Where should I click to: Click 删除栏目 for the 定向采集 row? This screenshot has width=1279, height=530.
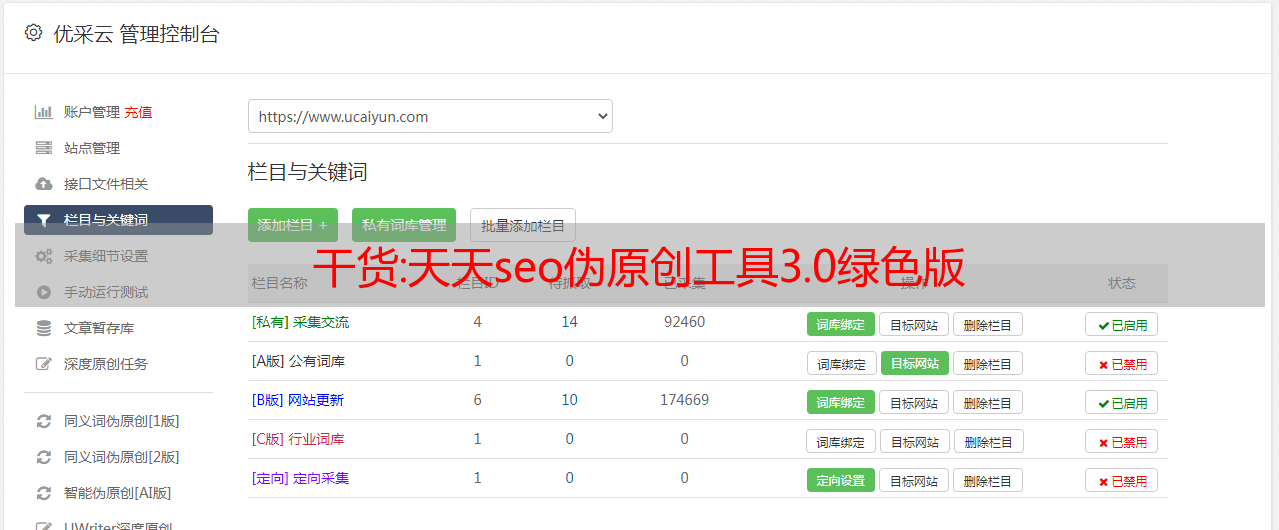[988, 480]
